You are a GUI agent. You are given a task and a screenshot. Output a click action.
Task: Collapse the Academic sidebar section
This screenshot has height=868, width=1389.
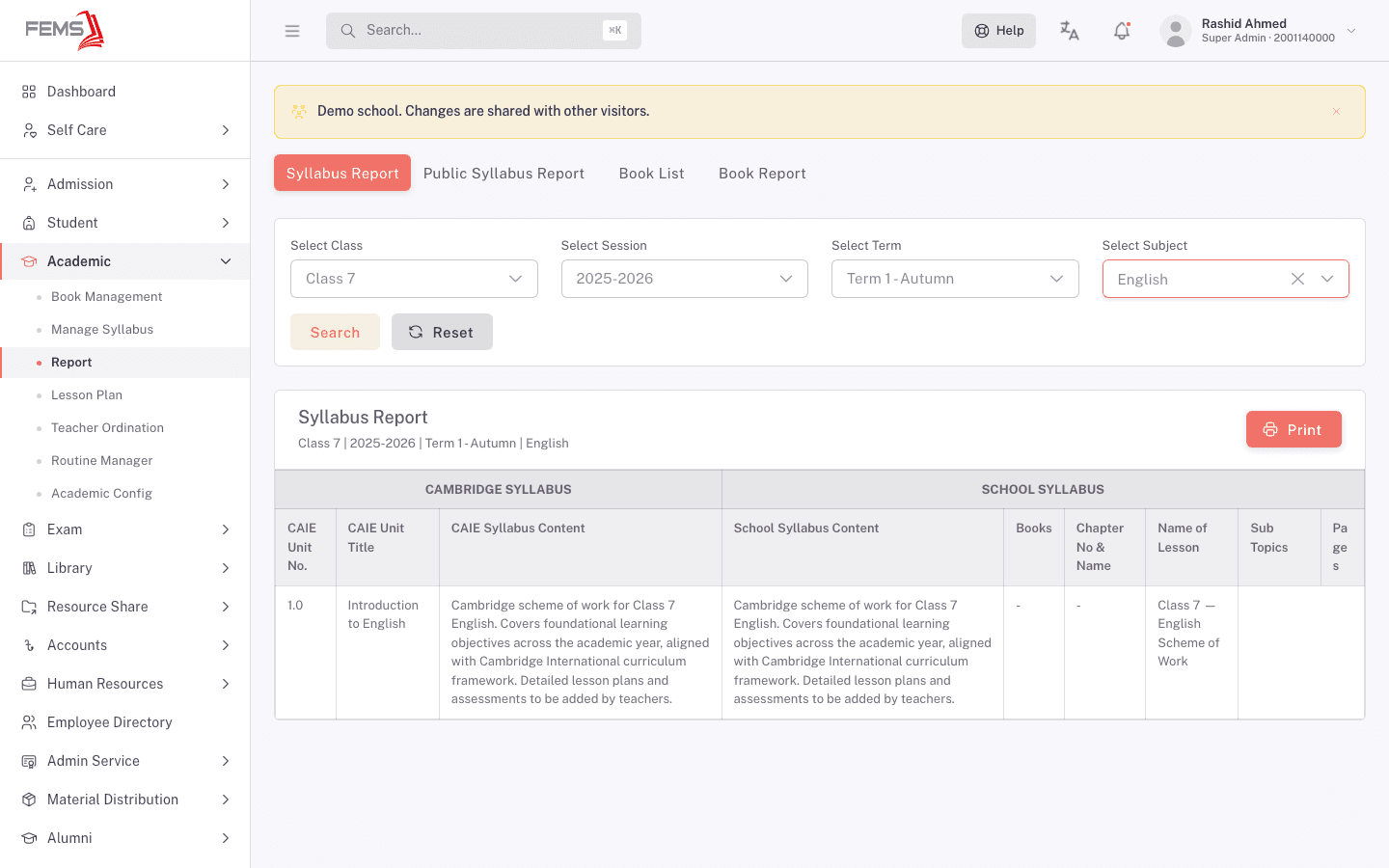[125, 261]
